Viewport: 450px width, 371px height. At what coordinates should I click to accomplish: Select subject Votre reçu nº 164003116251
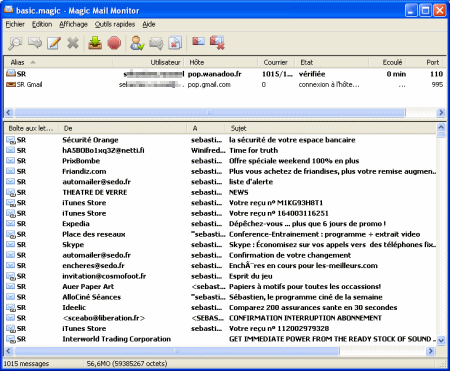(x=279, y=213)
